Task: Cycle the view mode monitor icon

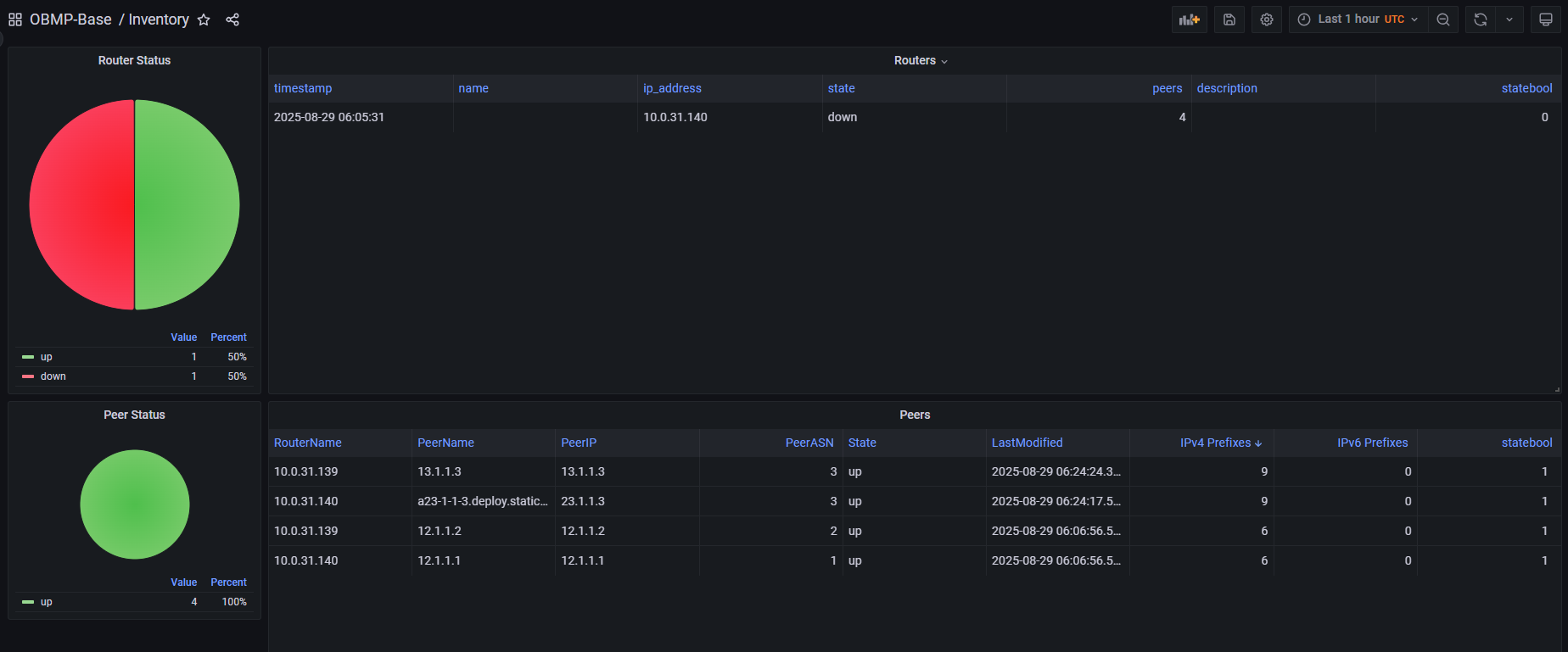Action: tap(1545, 20)
